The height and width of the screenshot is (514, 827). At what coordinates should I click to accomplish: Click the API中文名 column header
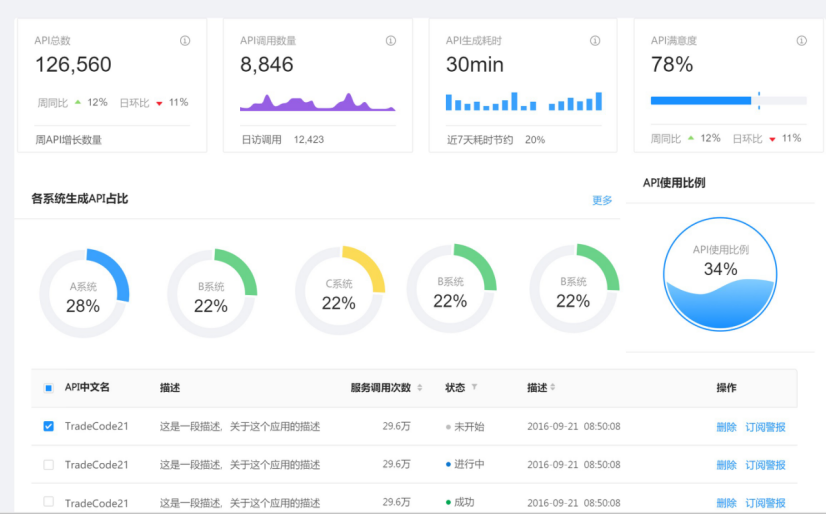[87, 387]
